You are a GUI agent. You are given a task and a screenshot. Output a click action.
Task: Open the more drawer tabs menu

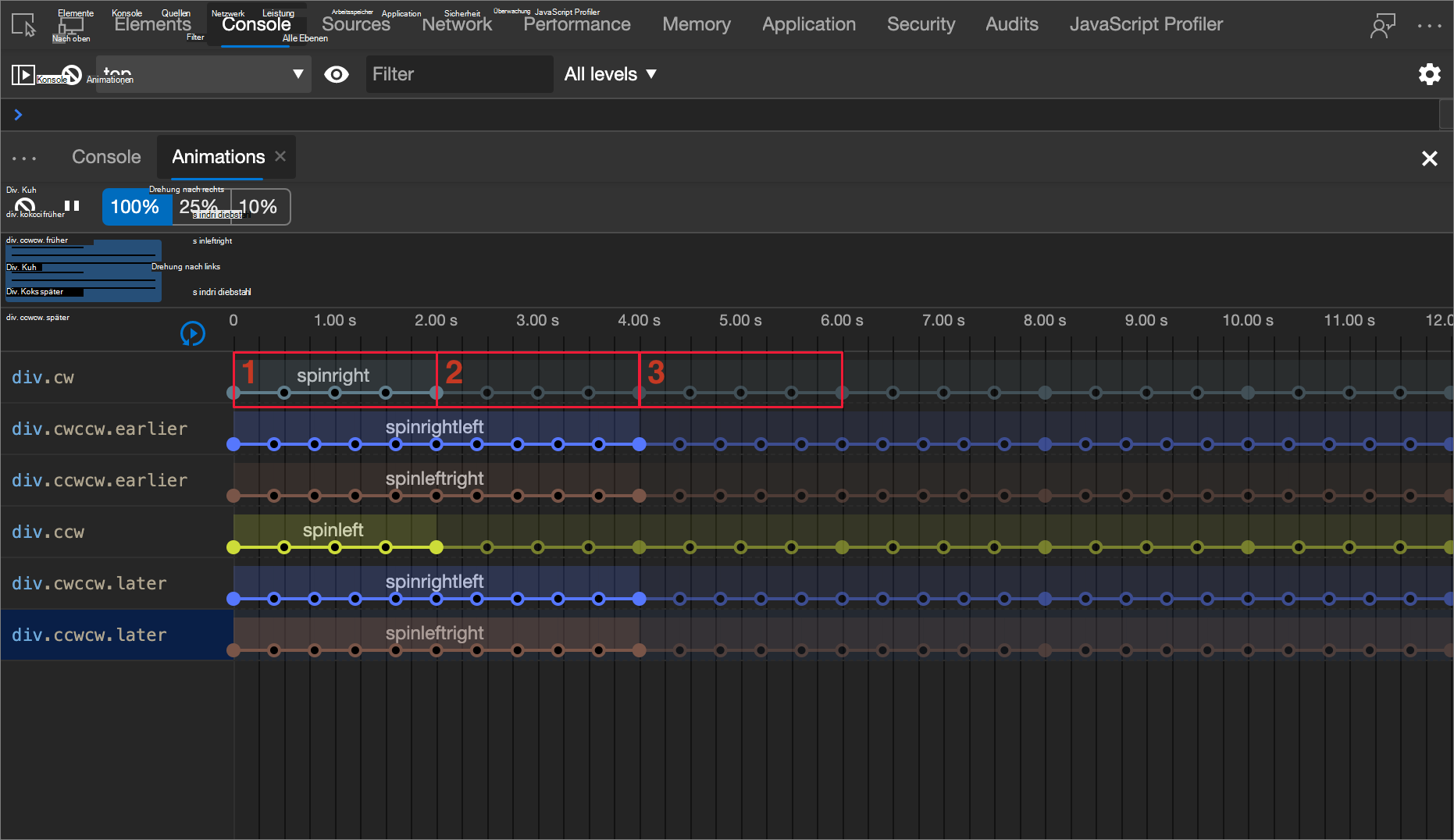point(23,157)
